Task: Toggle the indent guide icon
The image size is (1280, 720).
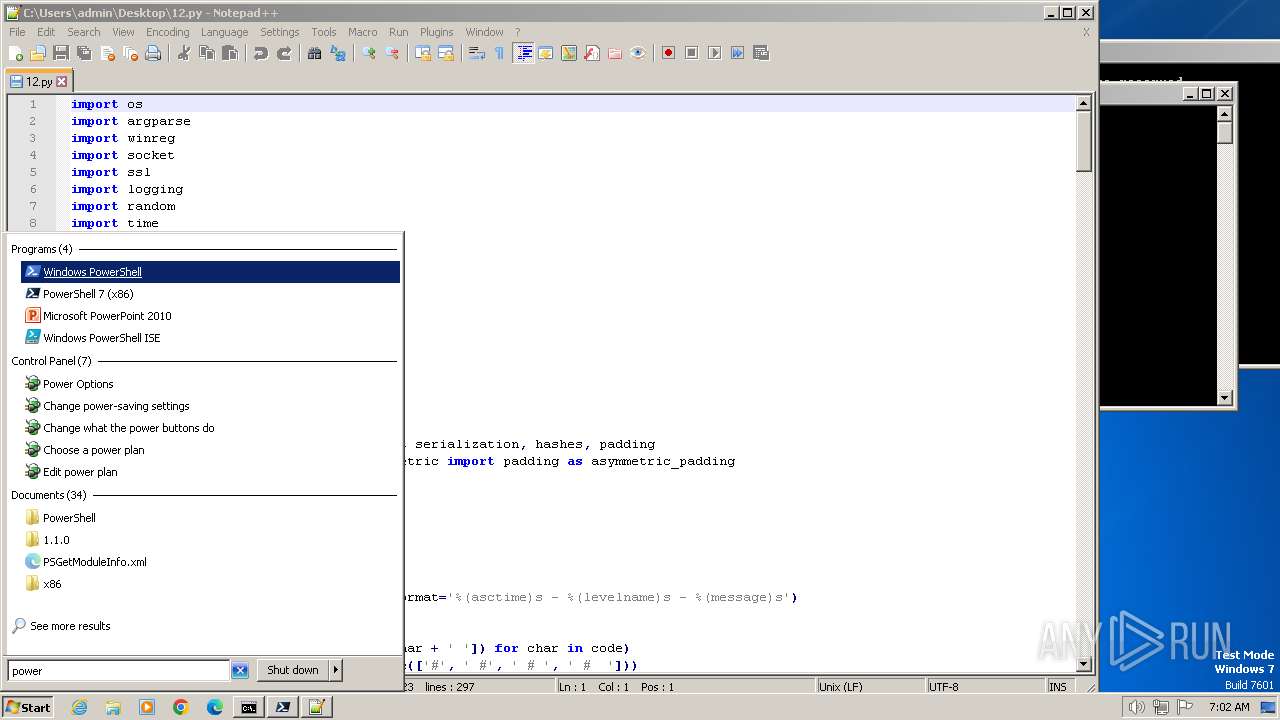Action: [x=523, y=53]
